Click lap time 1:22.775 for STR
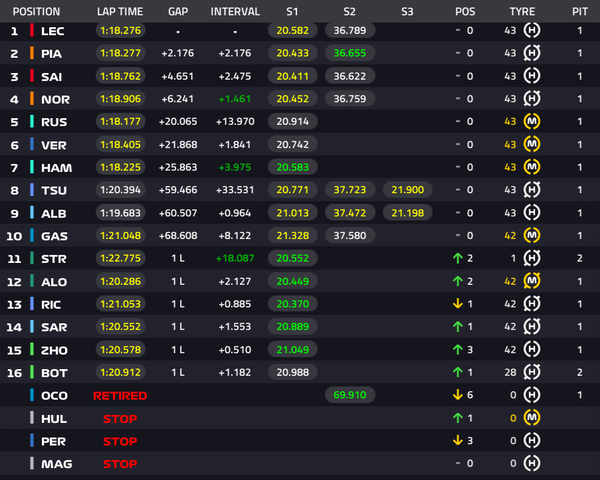Image resolution: width=600 pixels, height=480 pixels. pos(120,258)
